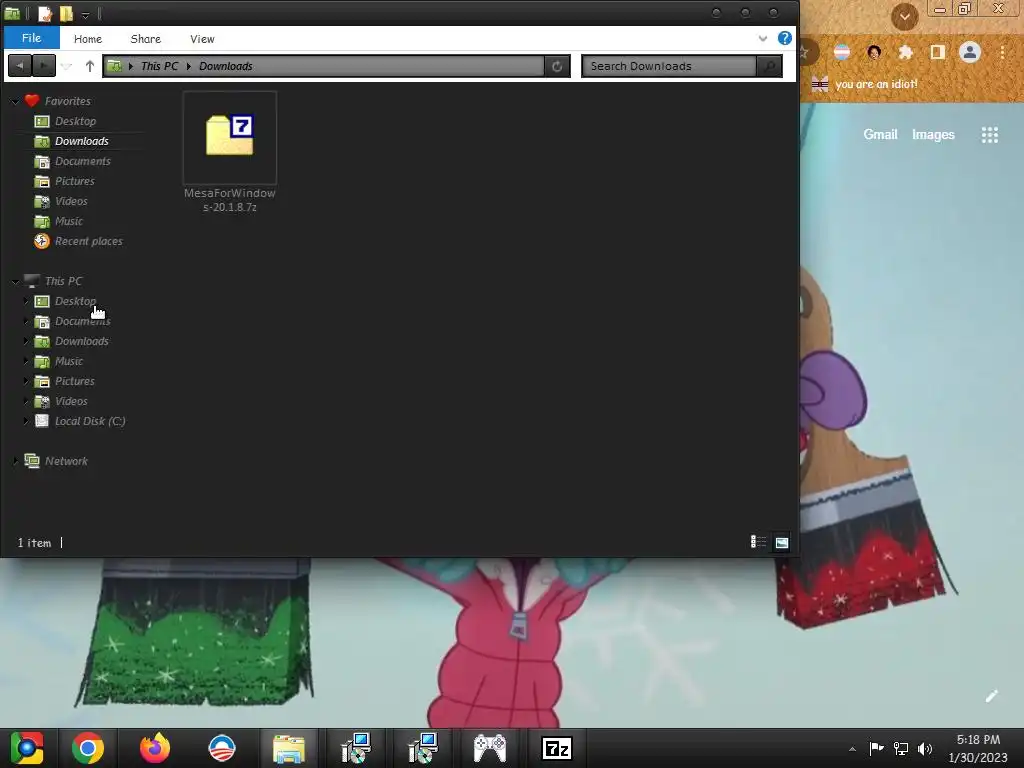Open Recent places in Favorites

88,241
